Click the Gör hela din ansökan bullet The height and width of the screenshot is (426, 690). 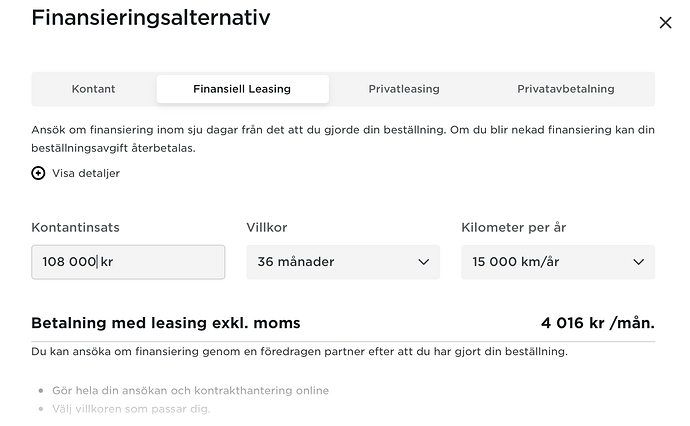[x=188, y=390]
